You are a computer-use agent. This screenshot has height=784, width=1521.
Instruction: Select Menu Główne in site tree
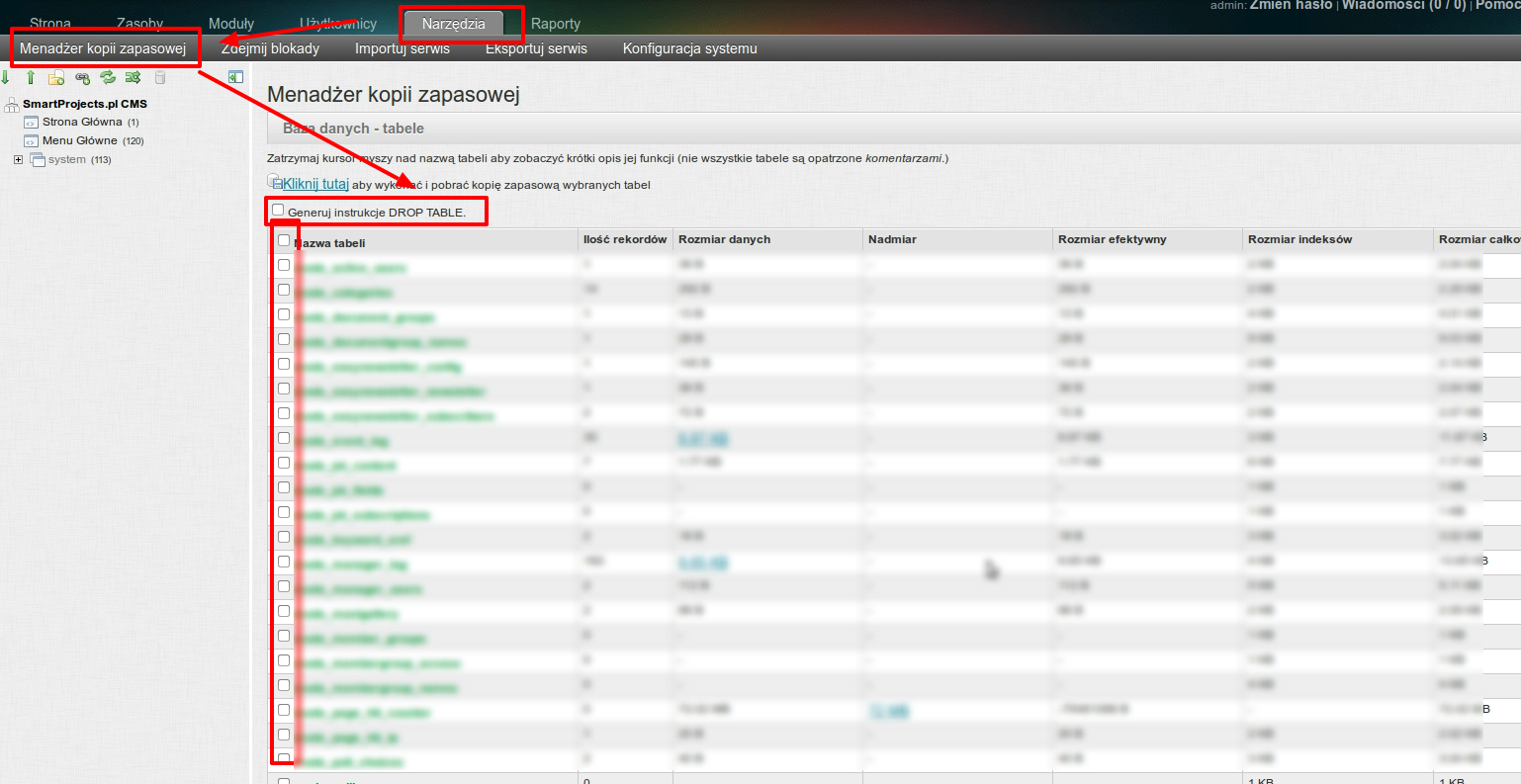click(80, 141)
